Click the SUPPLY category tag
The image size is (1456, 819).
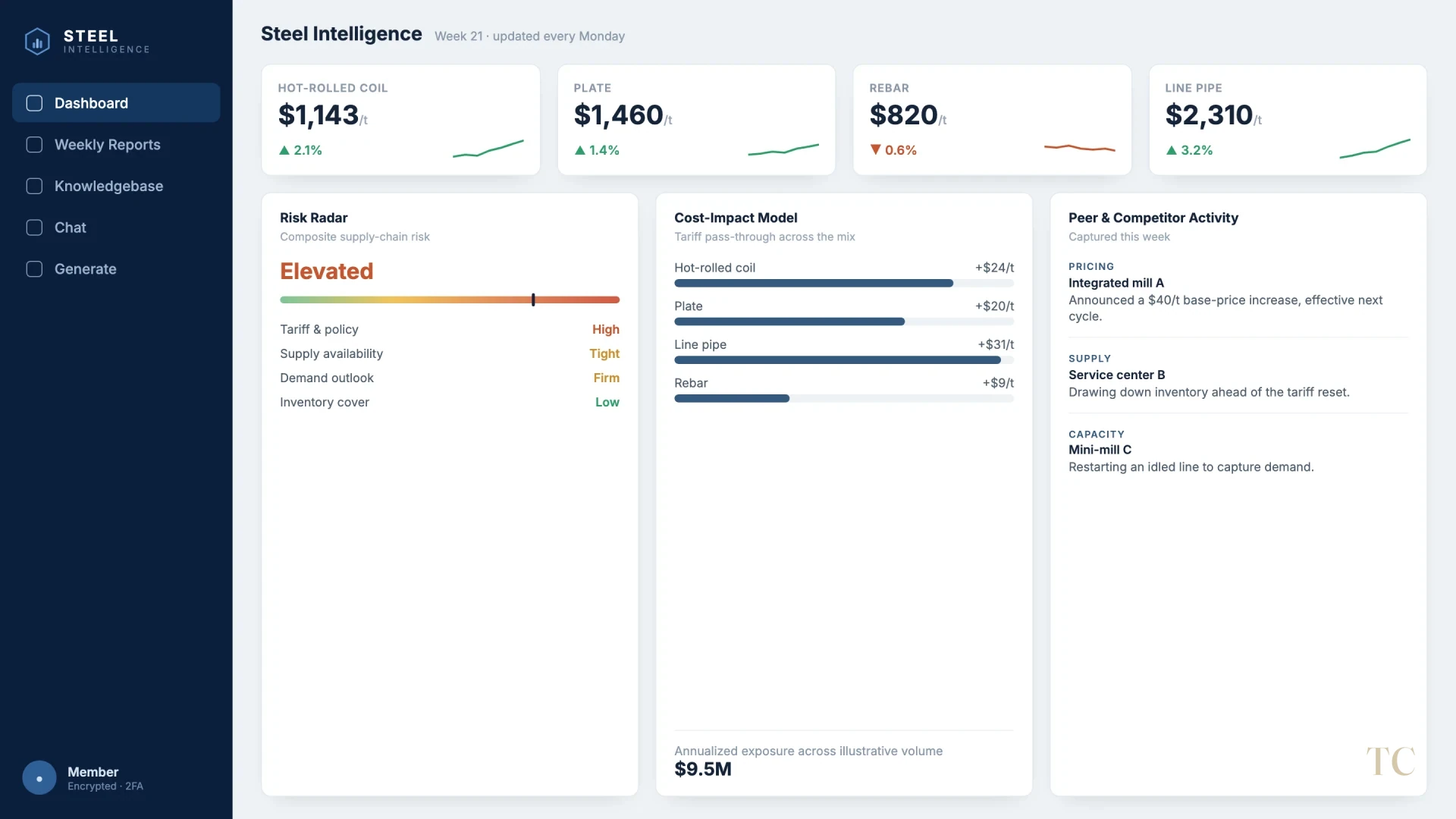point(1090,359)
